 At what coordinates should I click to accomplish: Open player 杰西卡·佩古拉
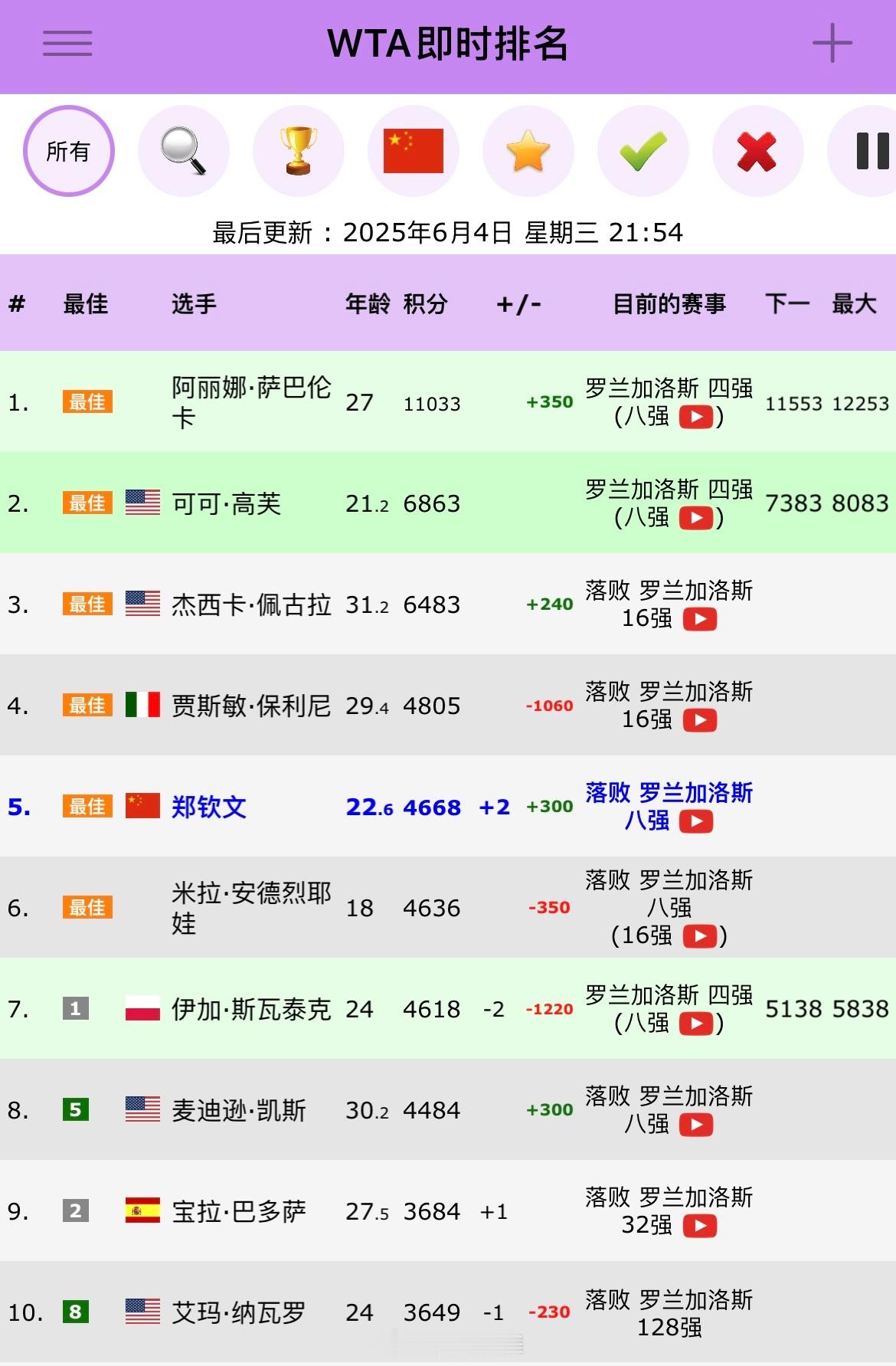point(251,604)
